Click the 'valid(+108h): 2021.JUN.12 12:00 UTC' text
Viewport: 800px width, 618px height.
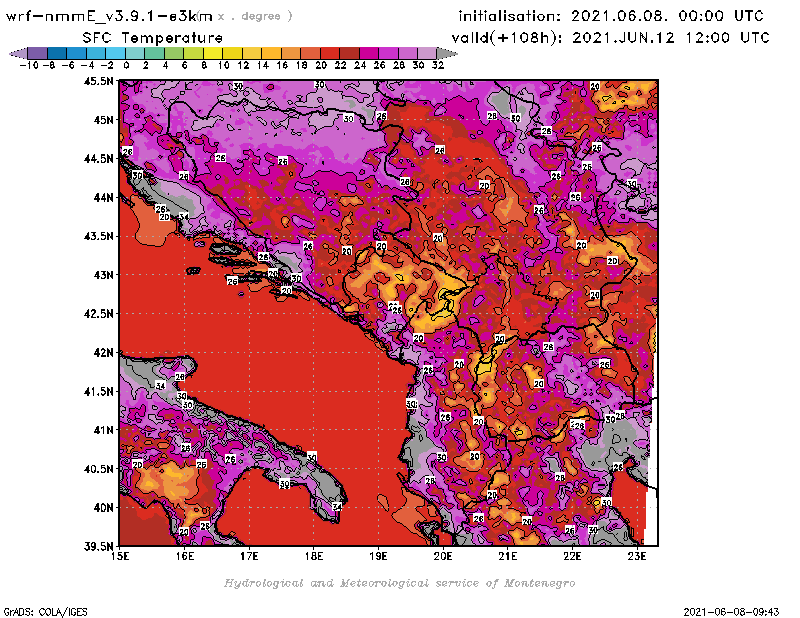(x=611, y=38)
